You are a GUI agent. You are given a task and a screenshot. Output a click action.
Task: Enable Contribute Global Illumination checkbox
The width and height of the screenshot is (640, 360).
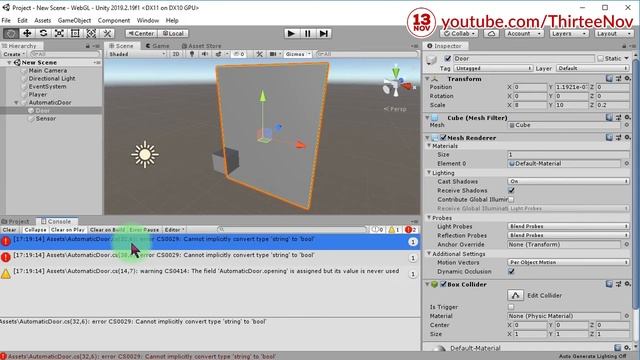pyautogui.click(x=511, y=199)
